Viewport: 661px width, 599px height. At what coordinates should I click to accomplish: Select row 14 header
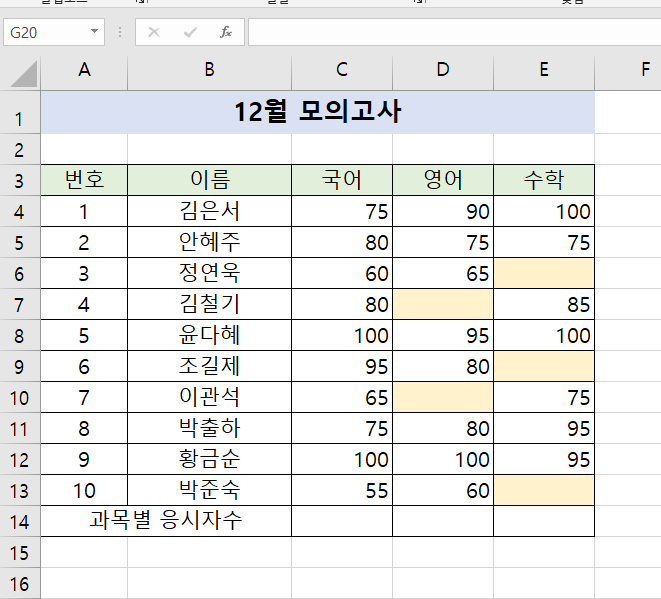coord(20,521)
